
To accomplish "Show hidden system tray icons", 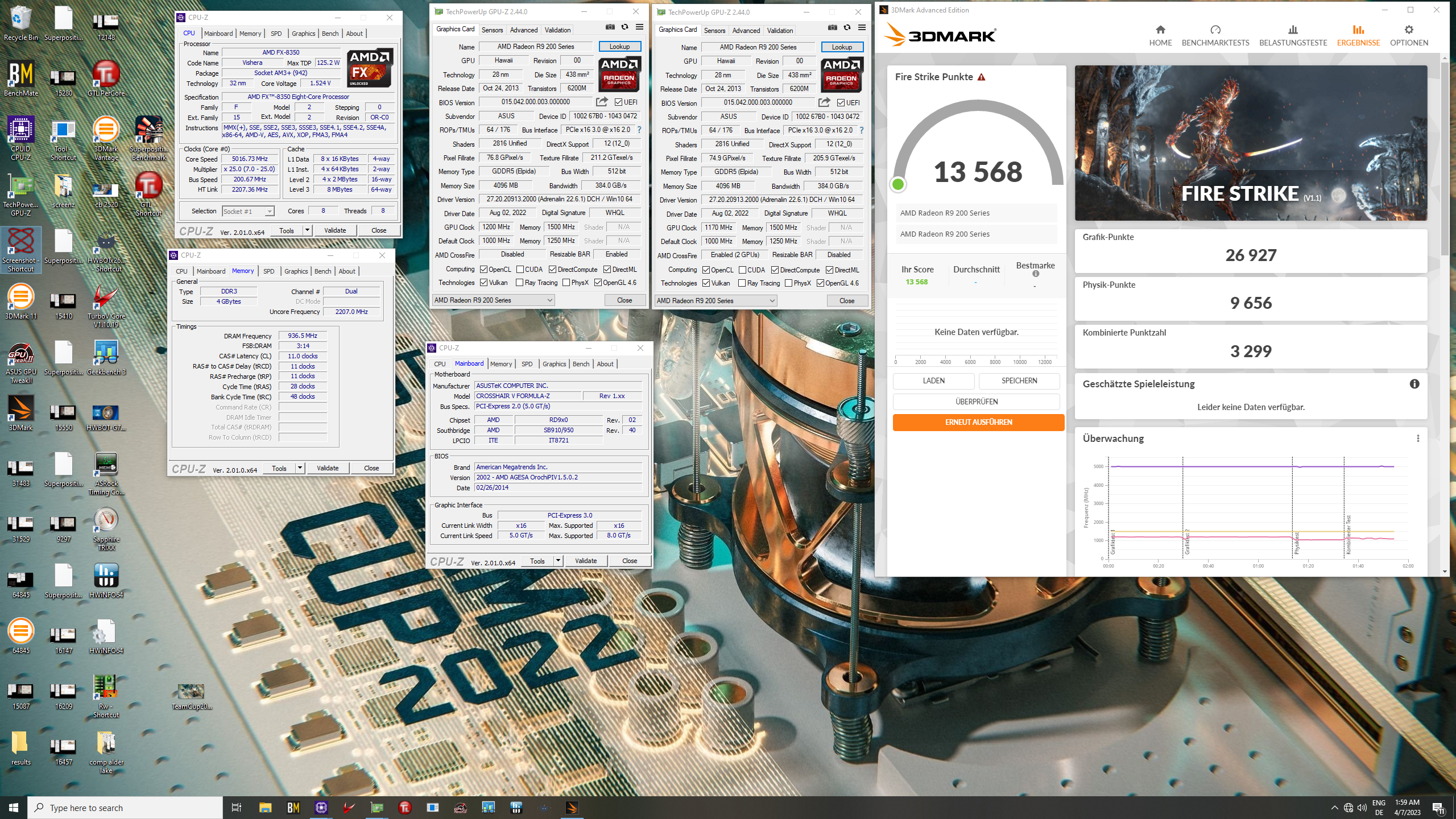I will click(1334, 808).
